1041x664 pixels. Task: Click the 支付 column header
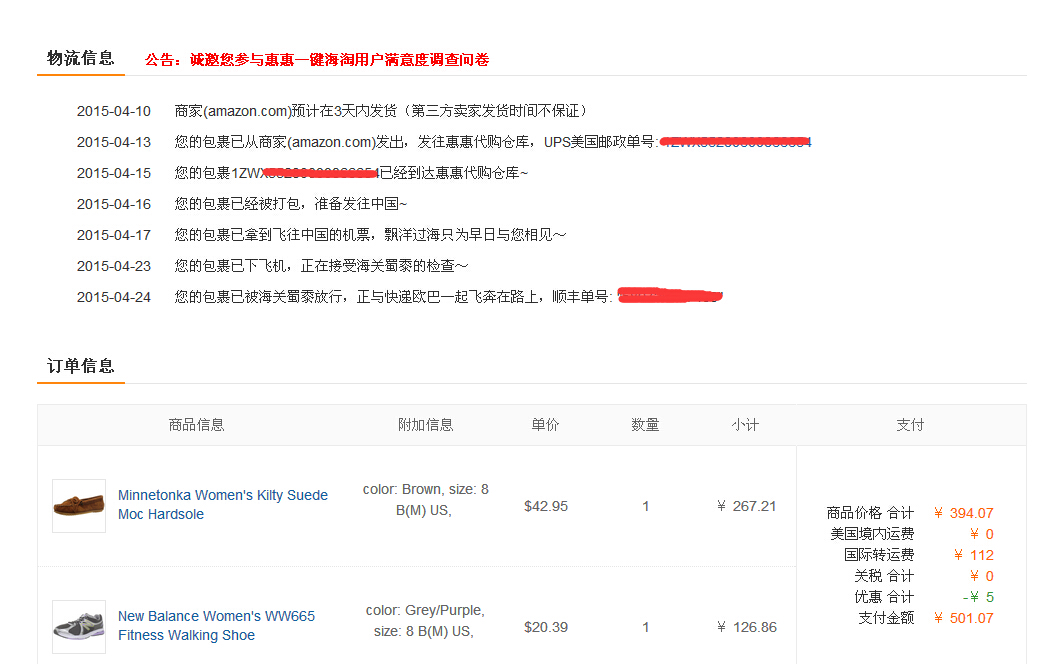tap(910, 425)
